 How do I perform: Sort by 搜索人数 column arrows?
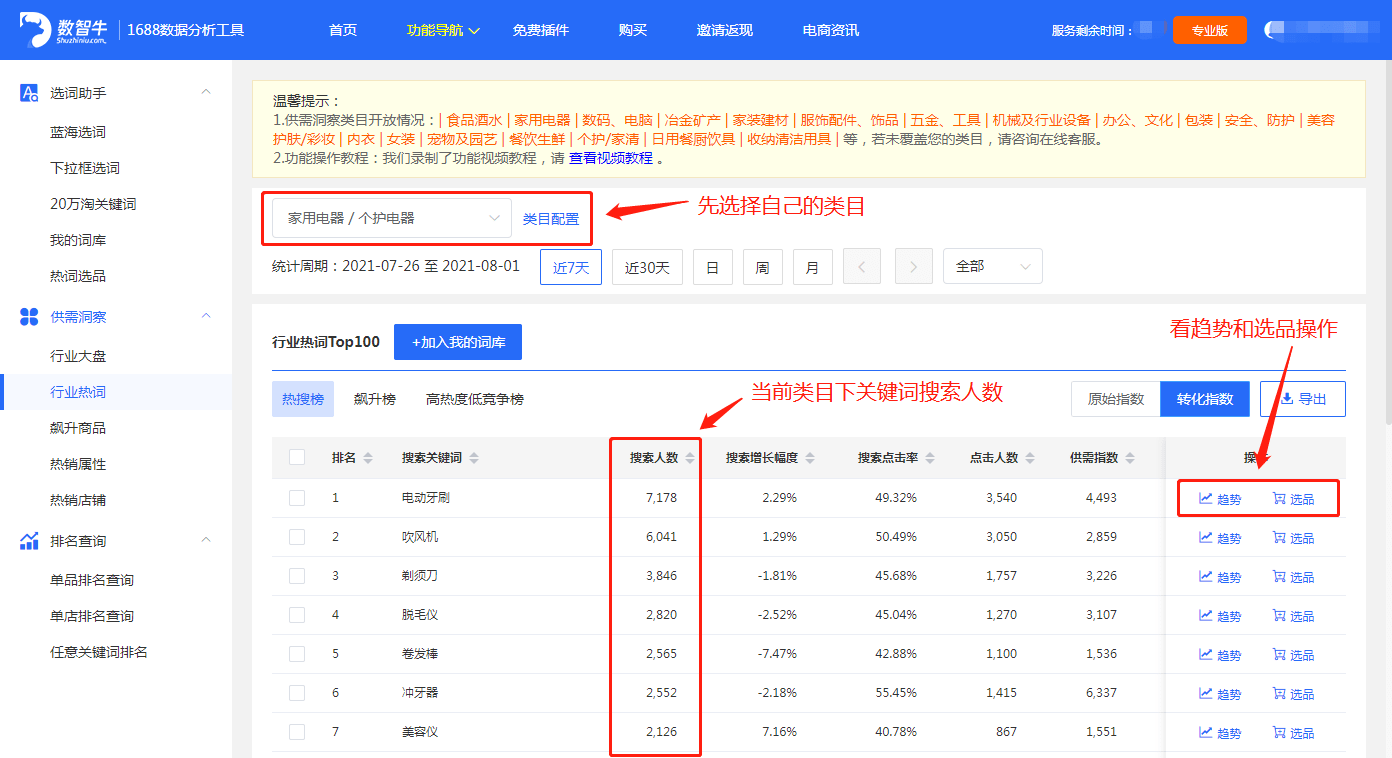(x=690, y=458)
